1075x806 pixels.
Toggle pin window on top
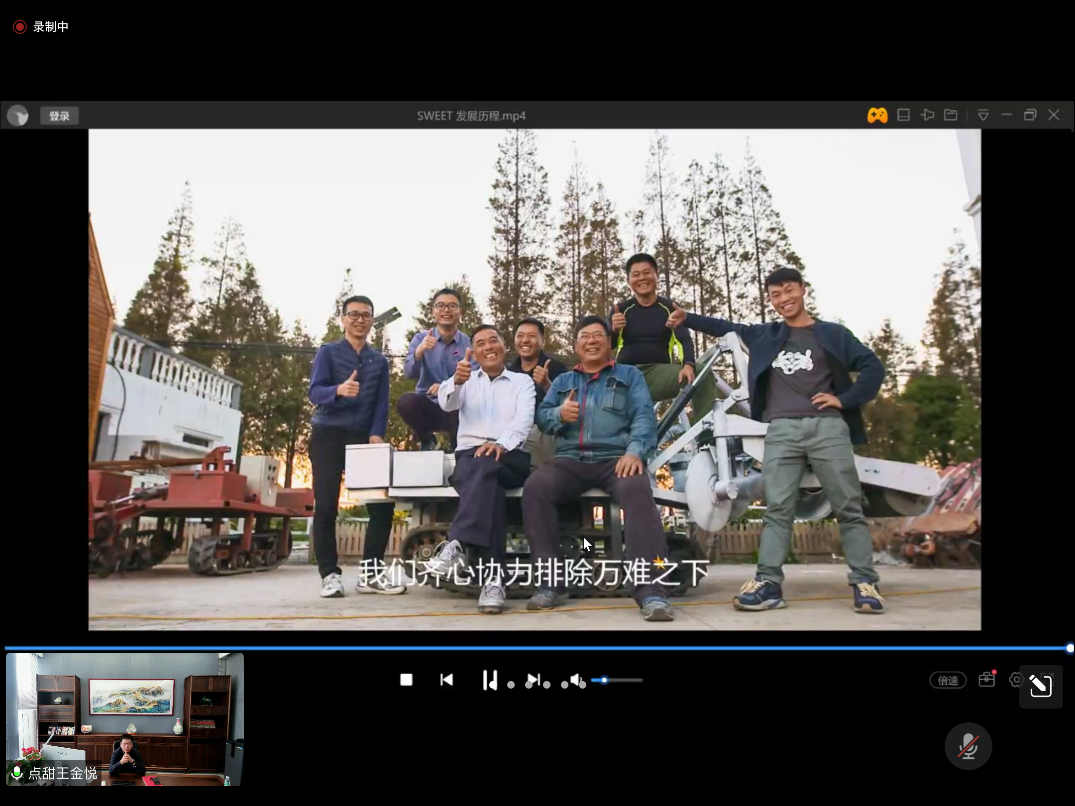927,115
